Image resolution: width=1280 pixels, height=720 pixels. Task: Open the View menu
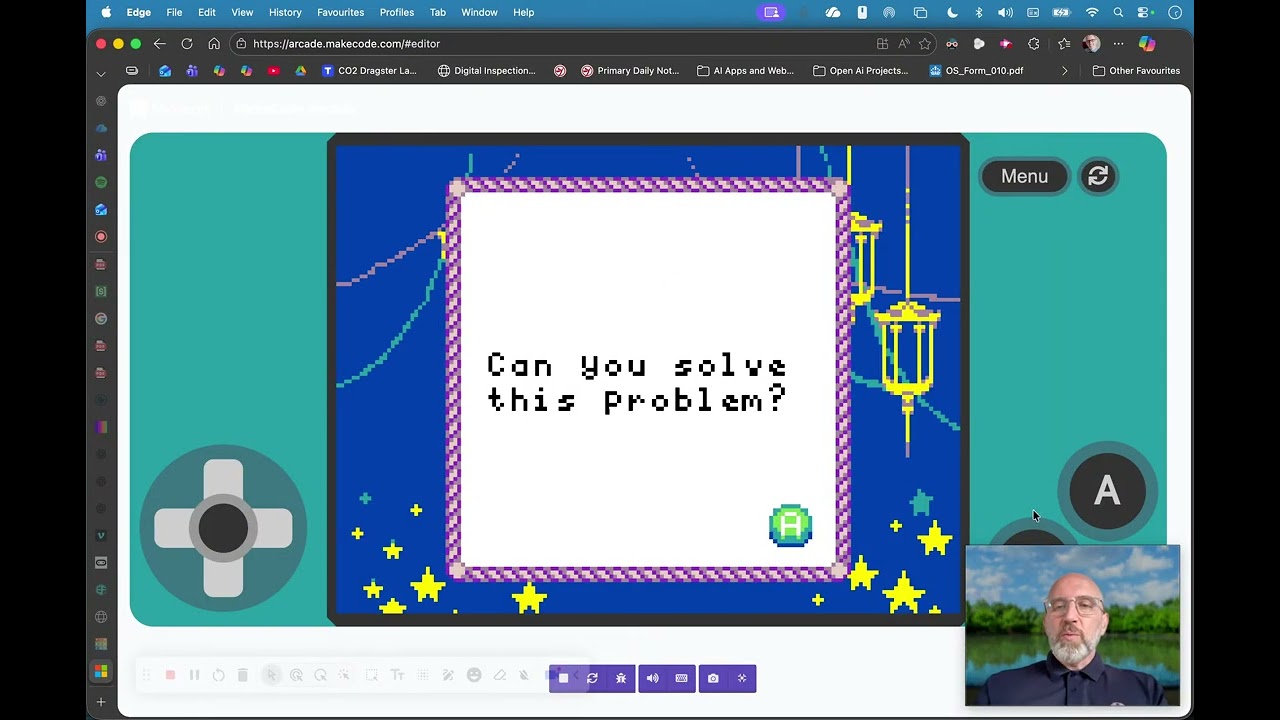pos(242,12)
